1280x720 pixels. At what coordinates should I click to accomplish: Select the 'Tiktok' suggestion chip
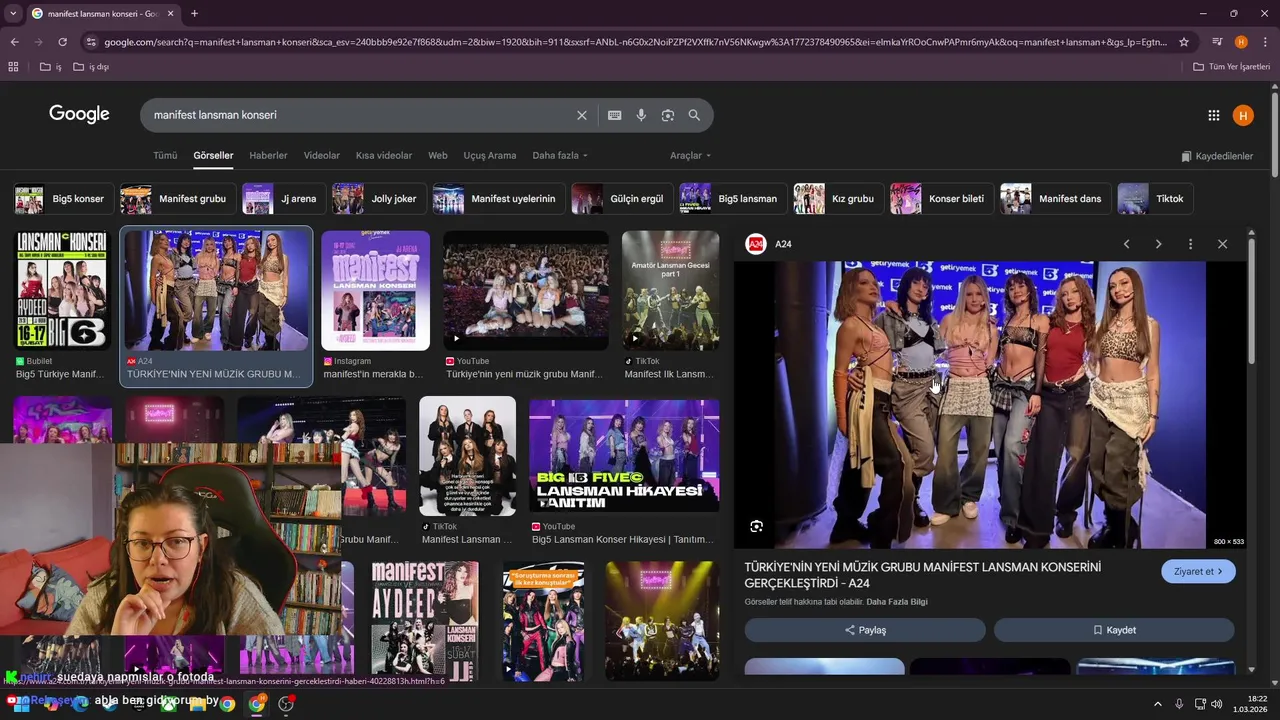coord(1155,199)
